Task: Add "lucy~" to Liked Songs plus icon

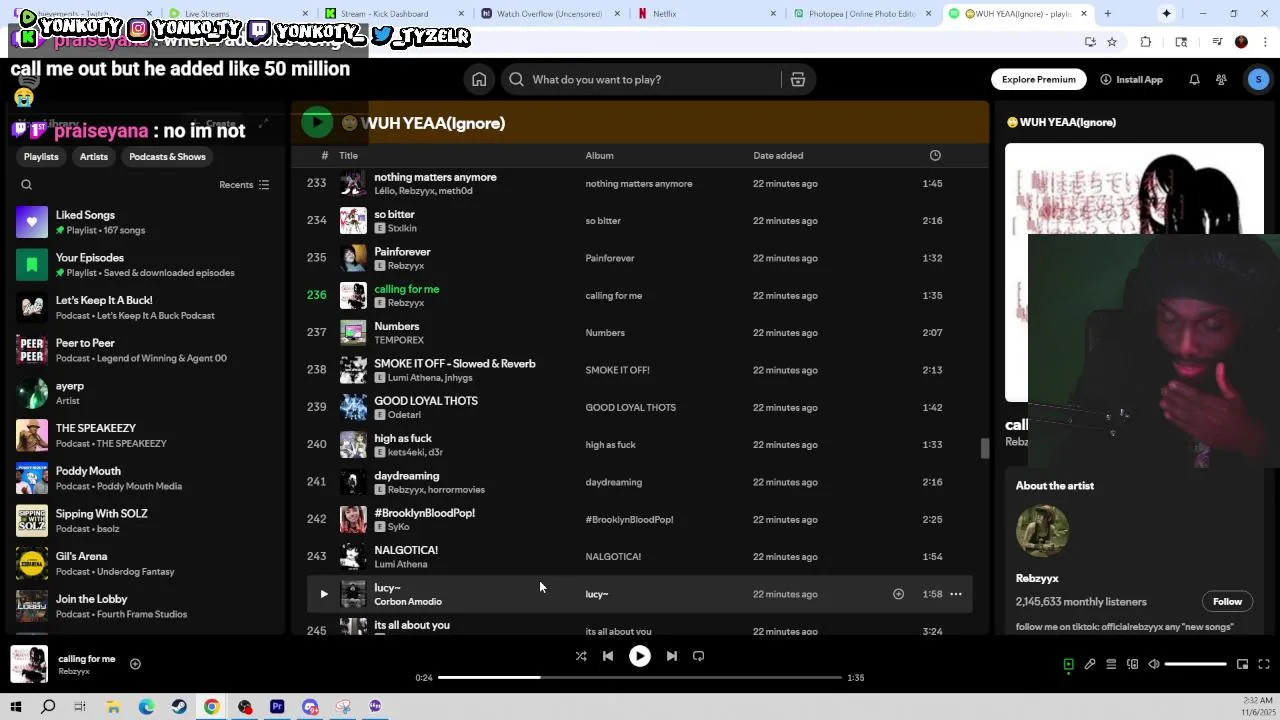Action: (898, 594)
